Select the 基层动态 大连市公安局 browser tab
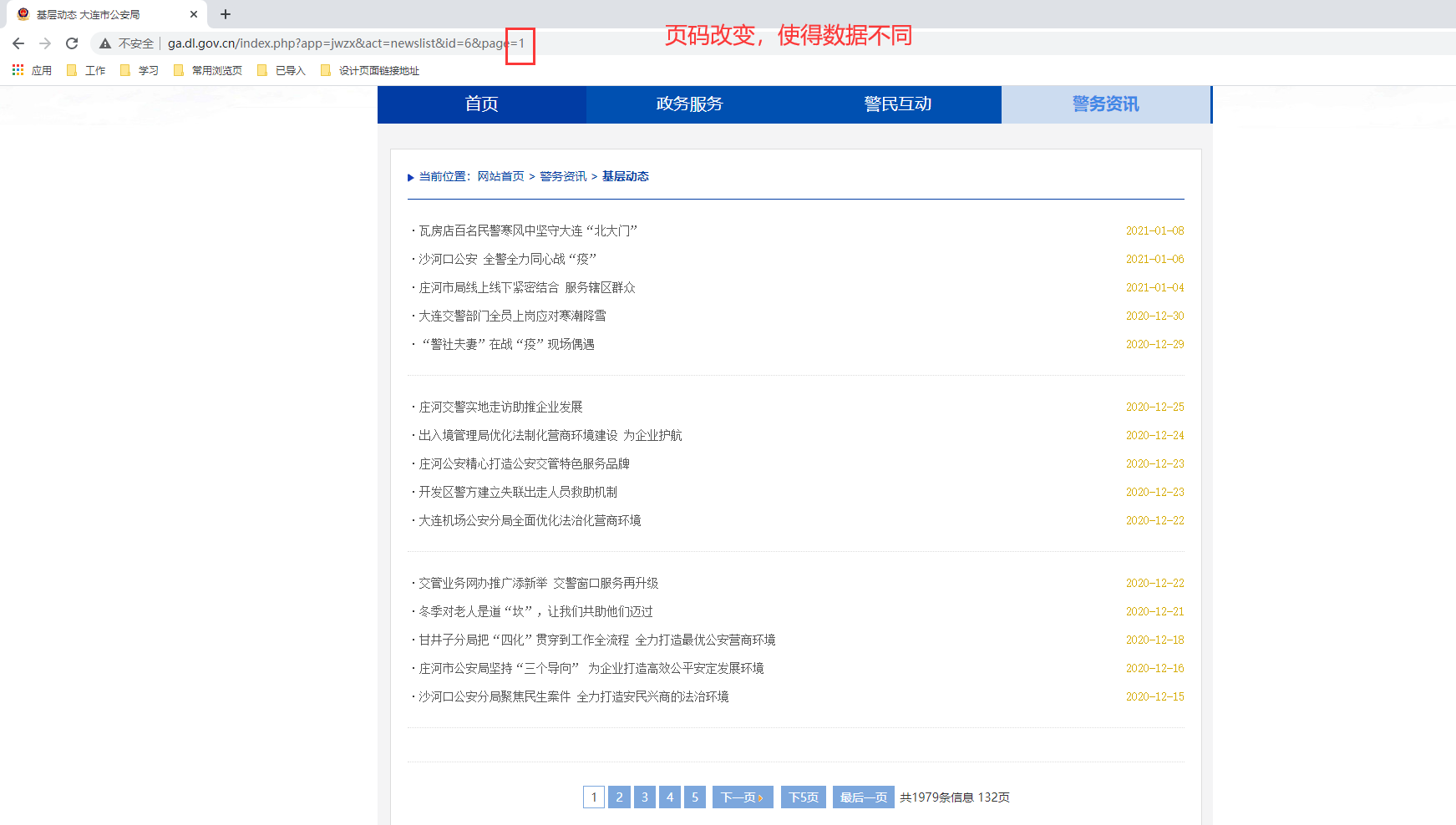The width and height of the screenshot is (1456, 825). [109, 14]
